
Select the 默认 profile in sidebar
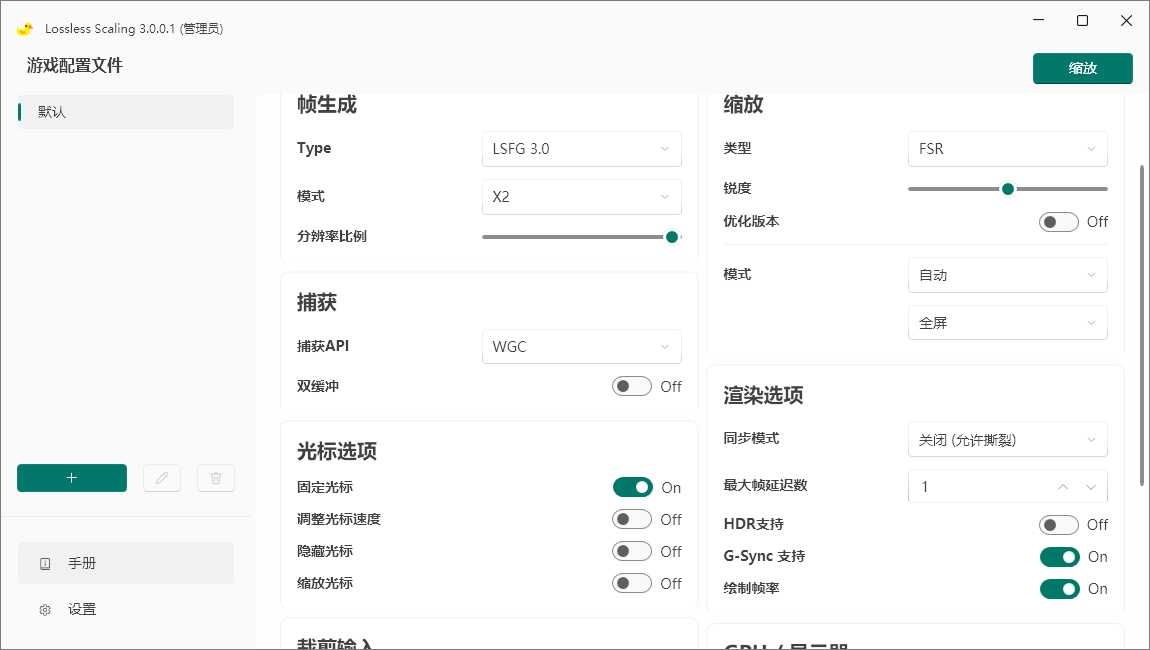coord(125,112)
